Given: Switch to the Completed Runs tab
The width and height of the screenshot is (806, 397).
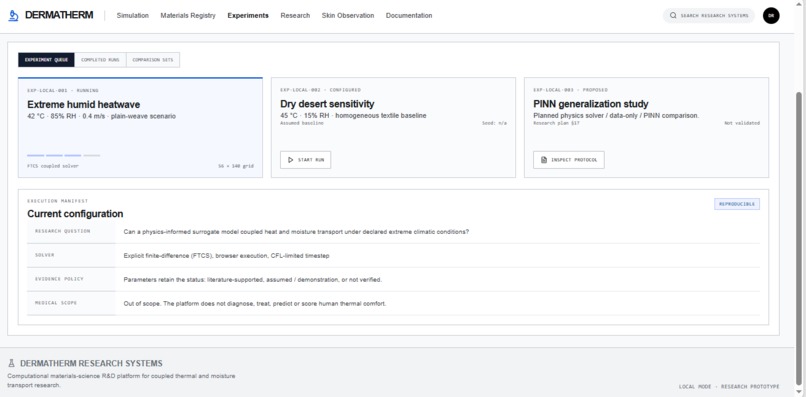Looking at the screenshot, I should (x=100, y=60).
